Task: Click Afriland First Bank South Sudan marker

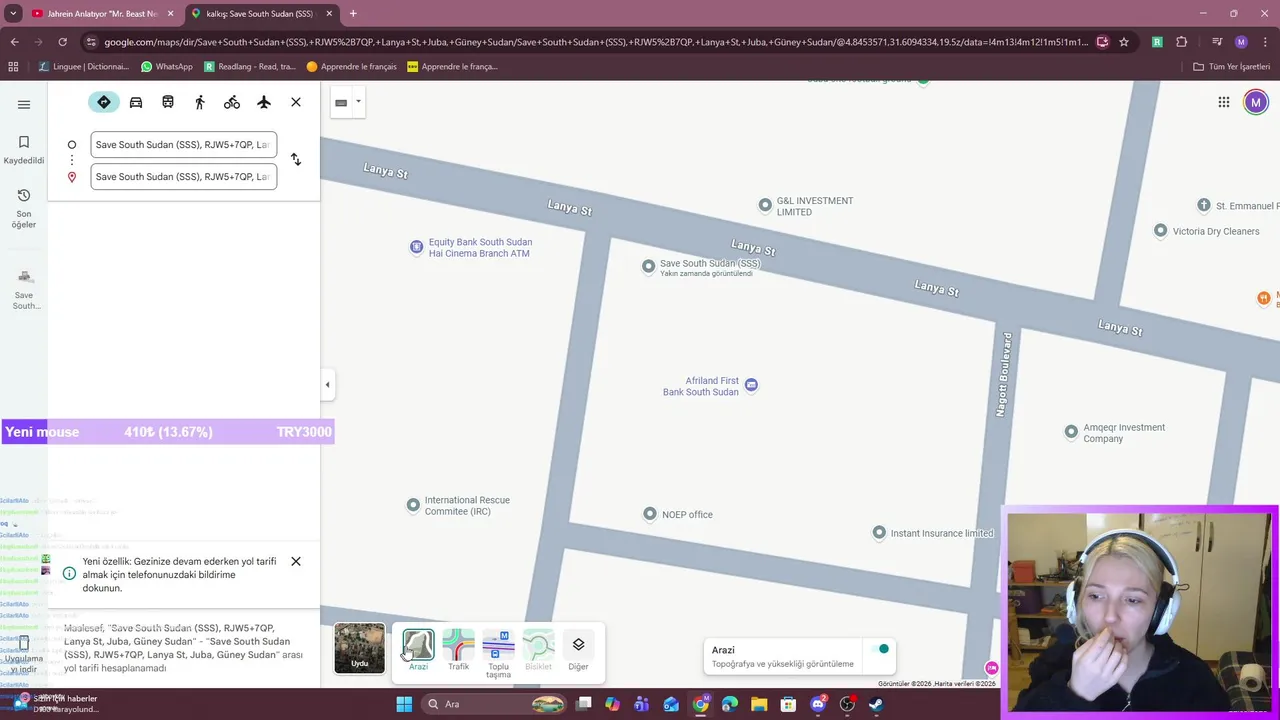Action: (751, 385)
